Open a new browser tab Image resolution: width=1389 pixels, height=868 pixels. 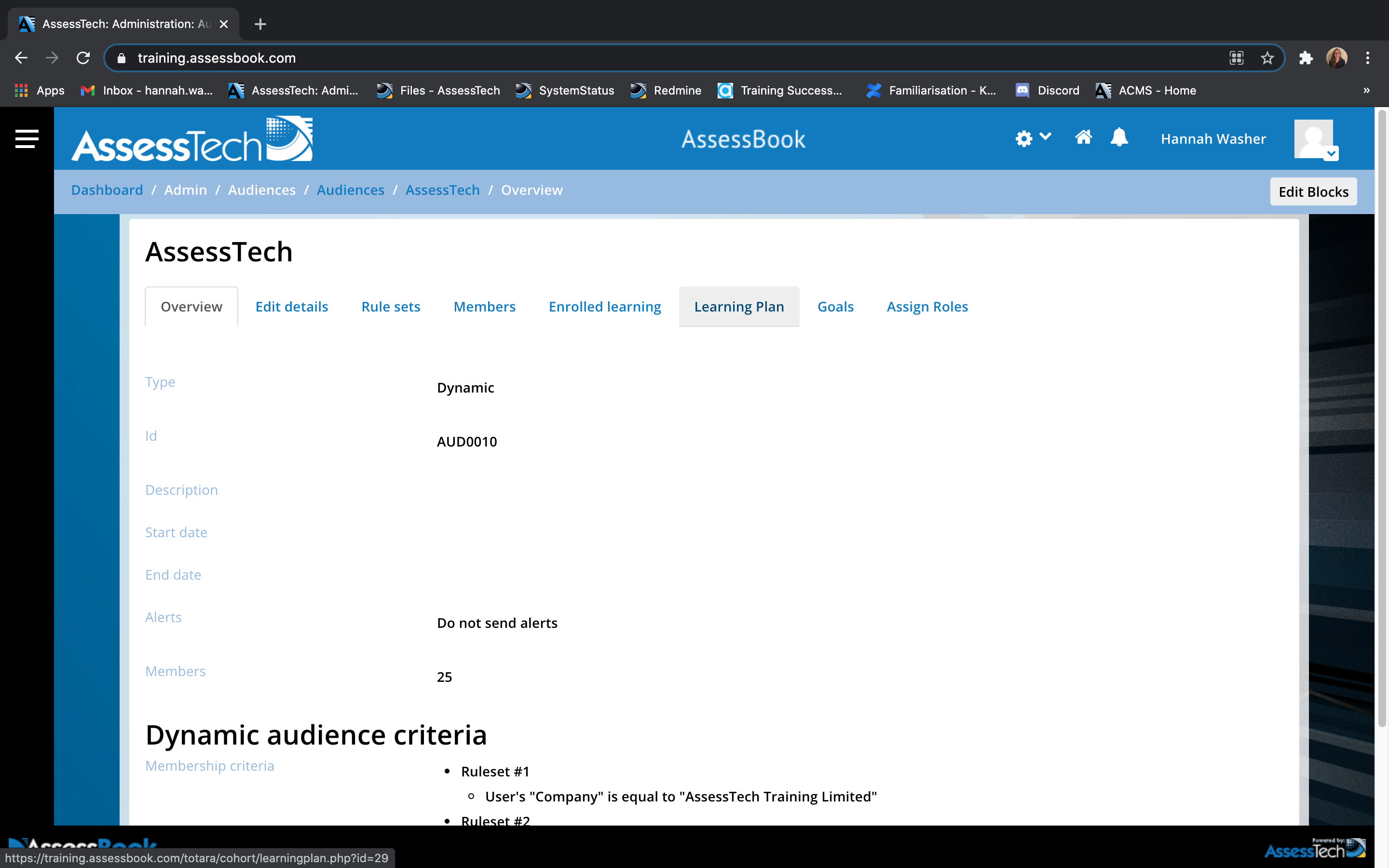(260, 24)
